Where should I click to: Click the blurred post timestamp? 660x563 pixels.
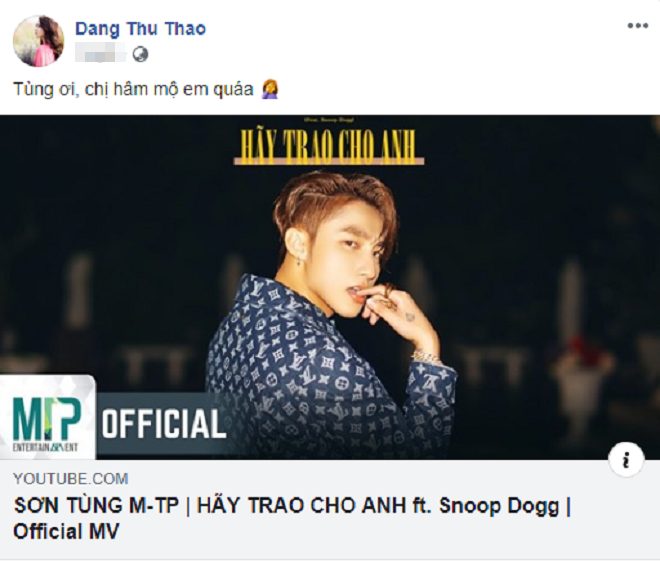coord(101,53)
